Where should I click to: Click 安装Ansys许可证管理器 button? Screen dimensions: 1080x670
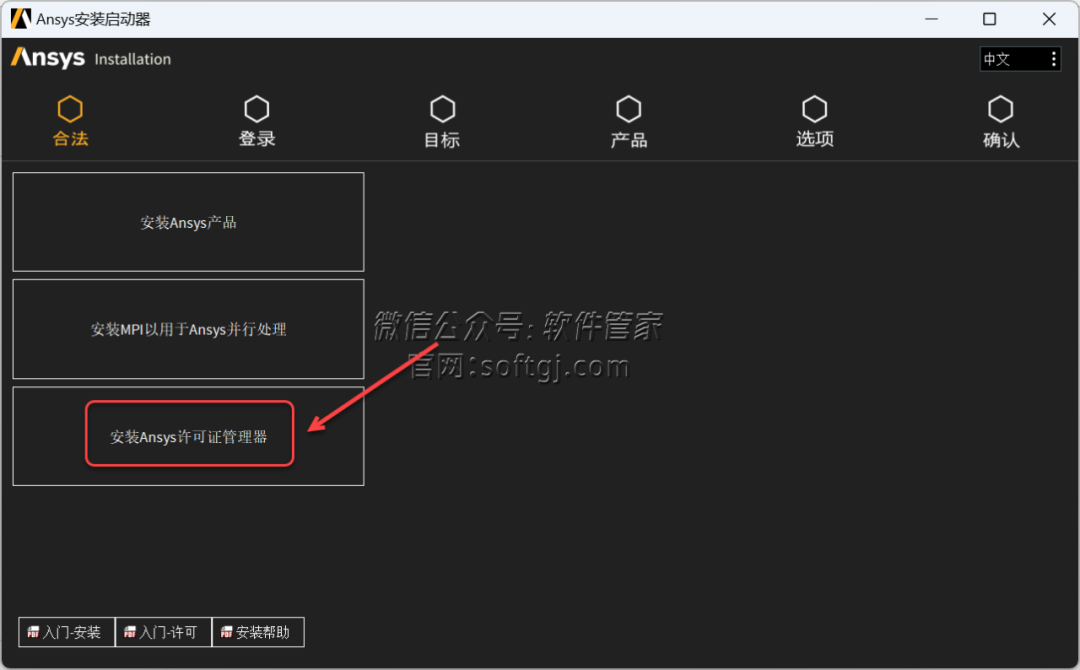coord(188,436)
